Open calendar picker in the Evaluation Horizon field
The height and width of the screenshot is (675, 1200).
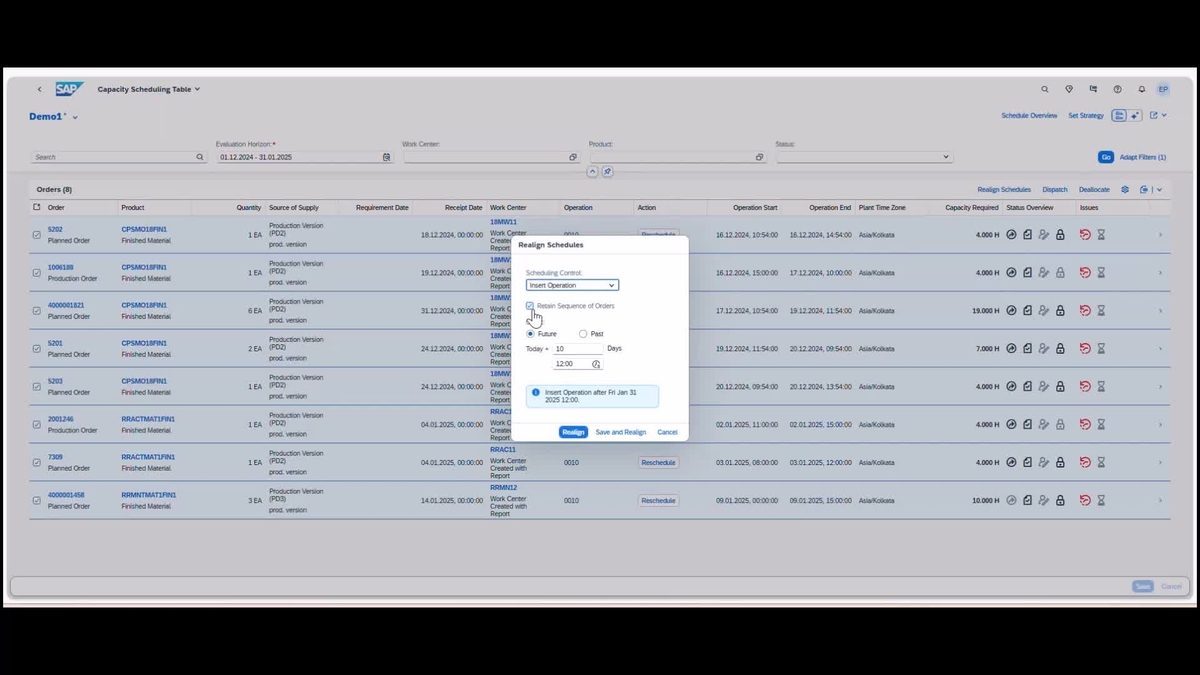point(386,157)
